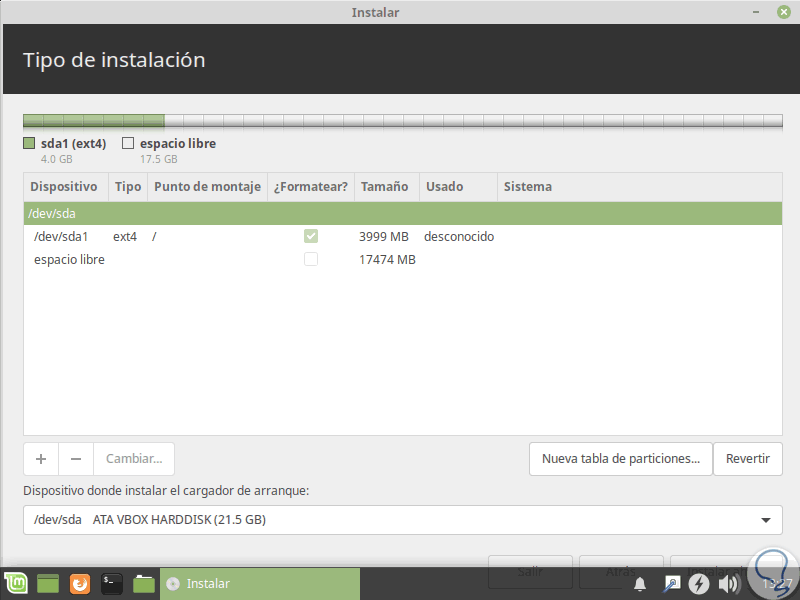Click the espacio libre legend swatch
800x600 pixels.
[128, 143]
